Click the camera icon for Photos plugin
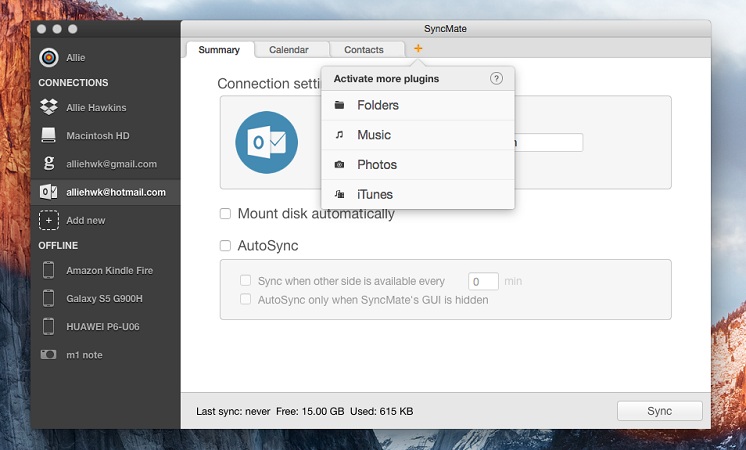Screen dimensions: 746x450 339,165
